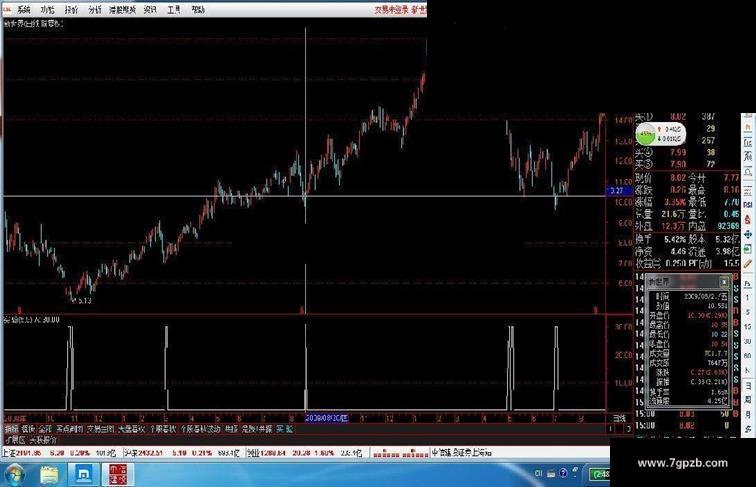The image size is (756, 487).
Task: Click the 内盘 92369 value
Action: pos(729,226)
